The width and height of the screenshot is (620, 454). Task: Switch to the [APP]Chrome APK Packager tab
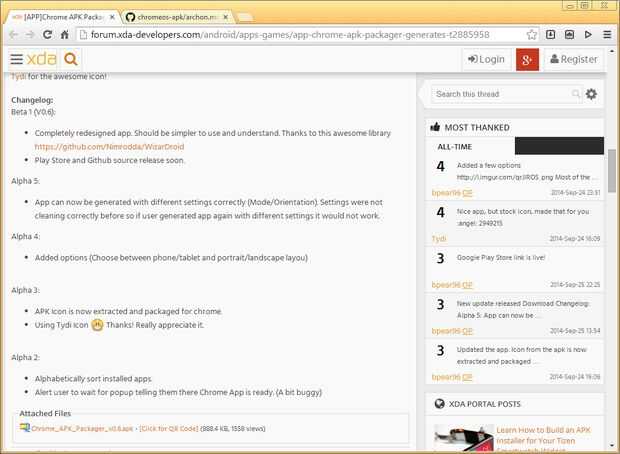[x=63, y=17]
